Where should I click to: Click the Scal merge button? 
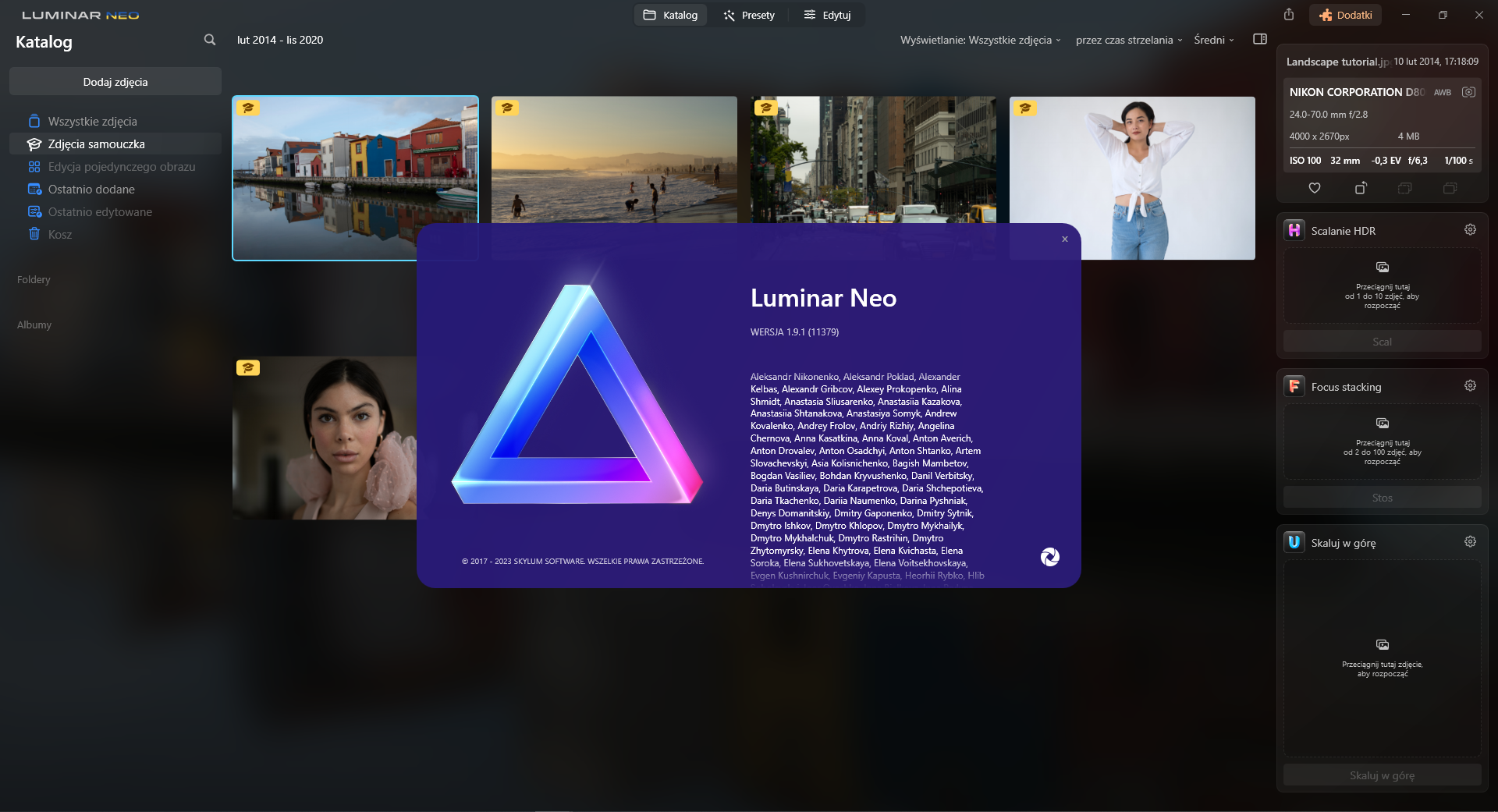[1382, 342]
